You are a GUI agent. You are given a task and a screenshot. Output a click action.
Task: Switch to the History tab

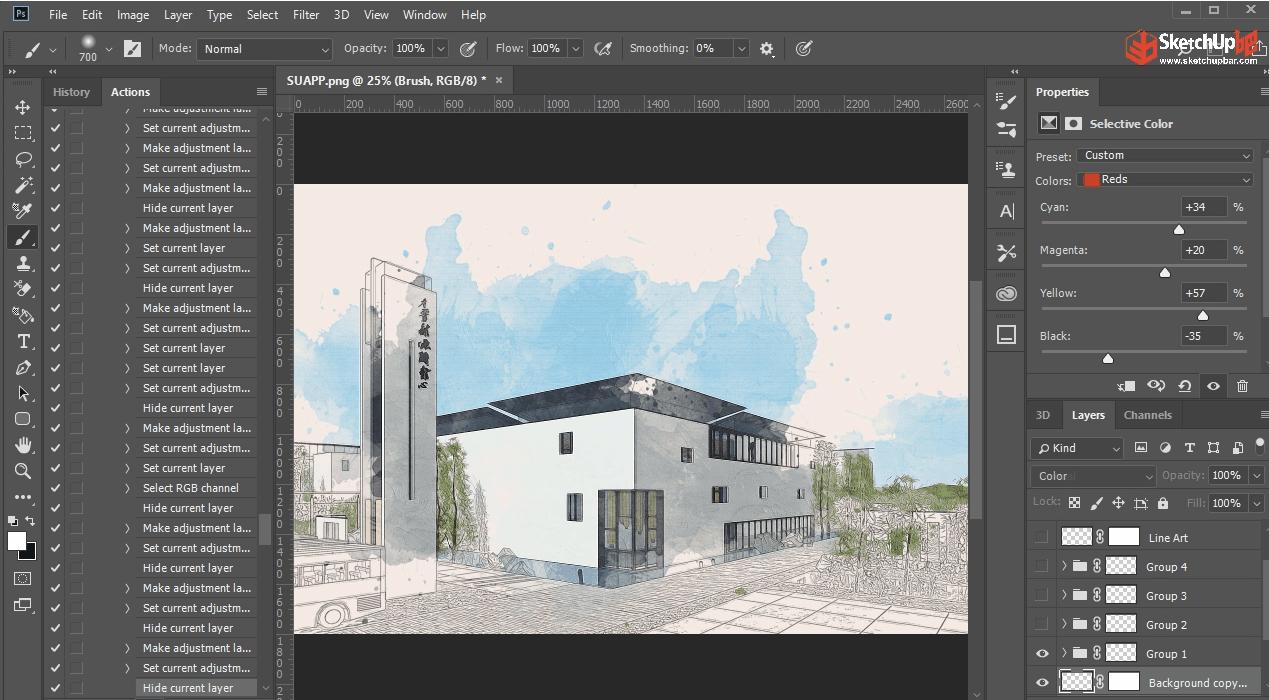[71, 92]
